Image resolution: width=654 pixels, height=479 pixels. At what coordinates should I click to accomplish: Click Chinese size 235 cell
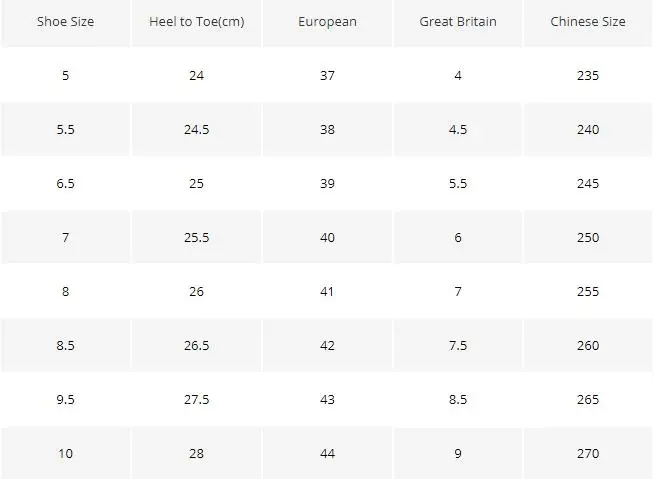(x=588, y=76)
